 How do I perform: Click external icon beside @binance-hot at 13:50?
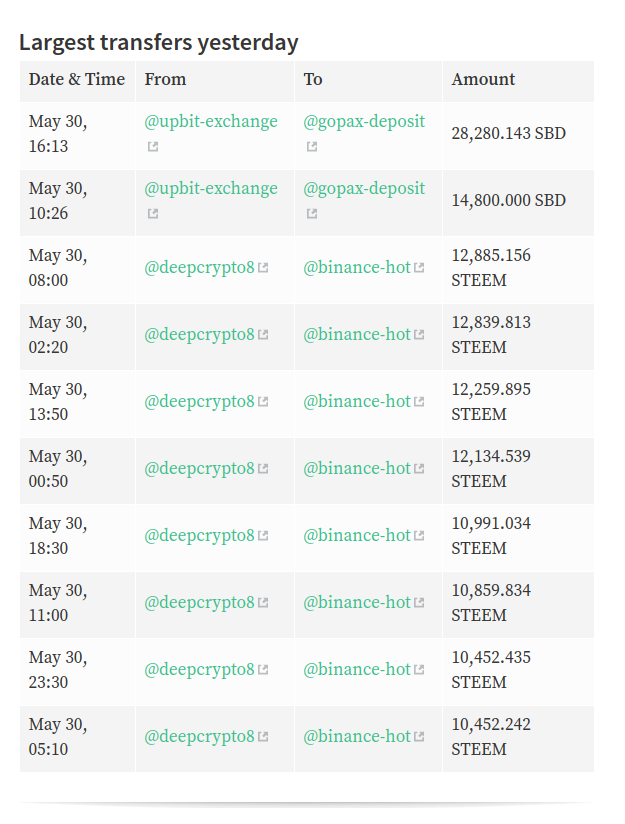click(x=419, y=402)
